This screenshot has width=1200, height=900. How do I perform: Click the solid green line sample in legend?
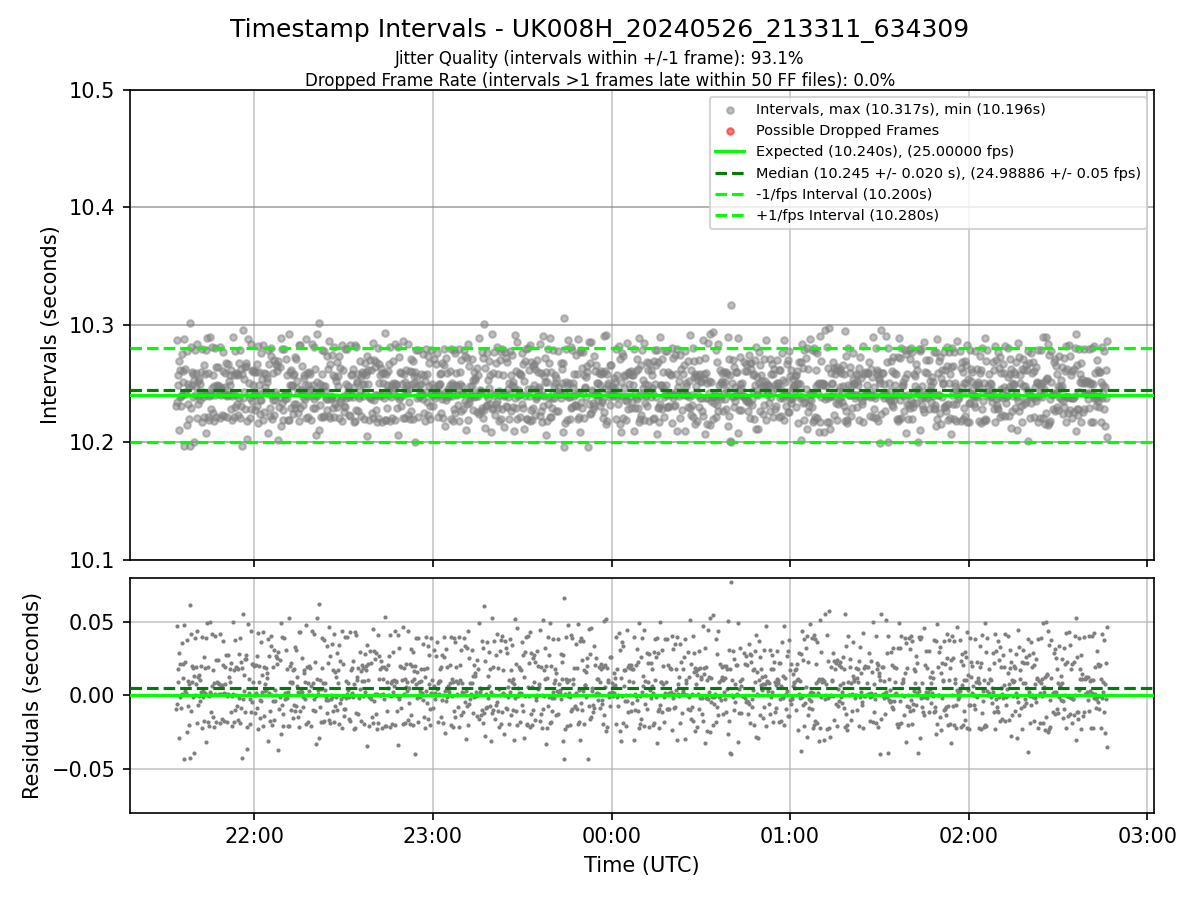click(x=730, y=152)
